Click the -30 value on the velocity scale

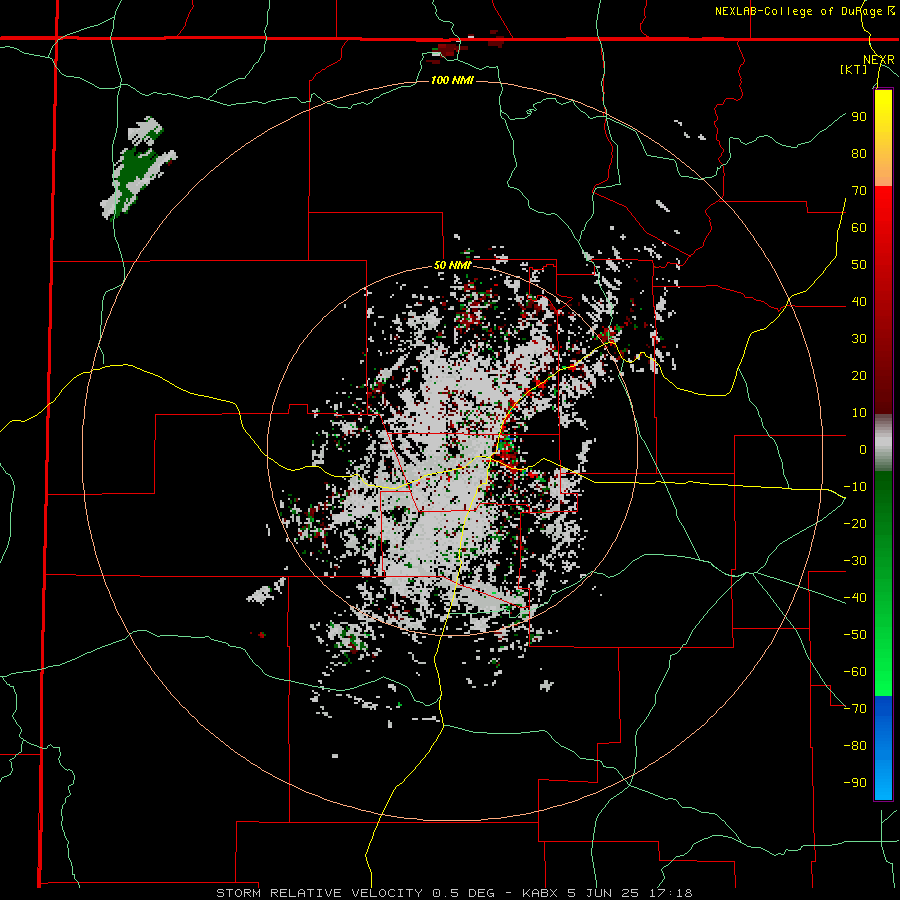(x=855, y=561)
